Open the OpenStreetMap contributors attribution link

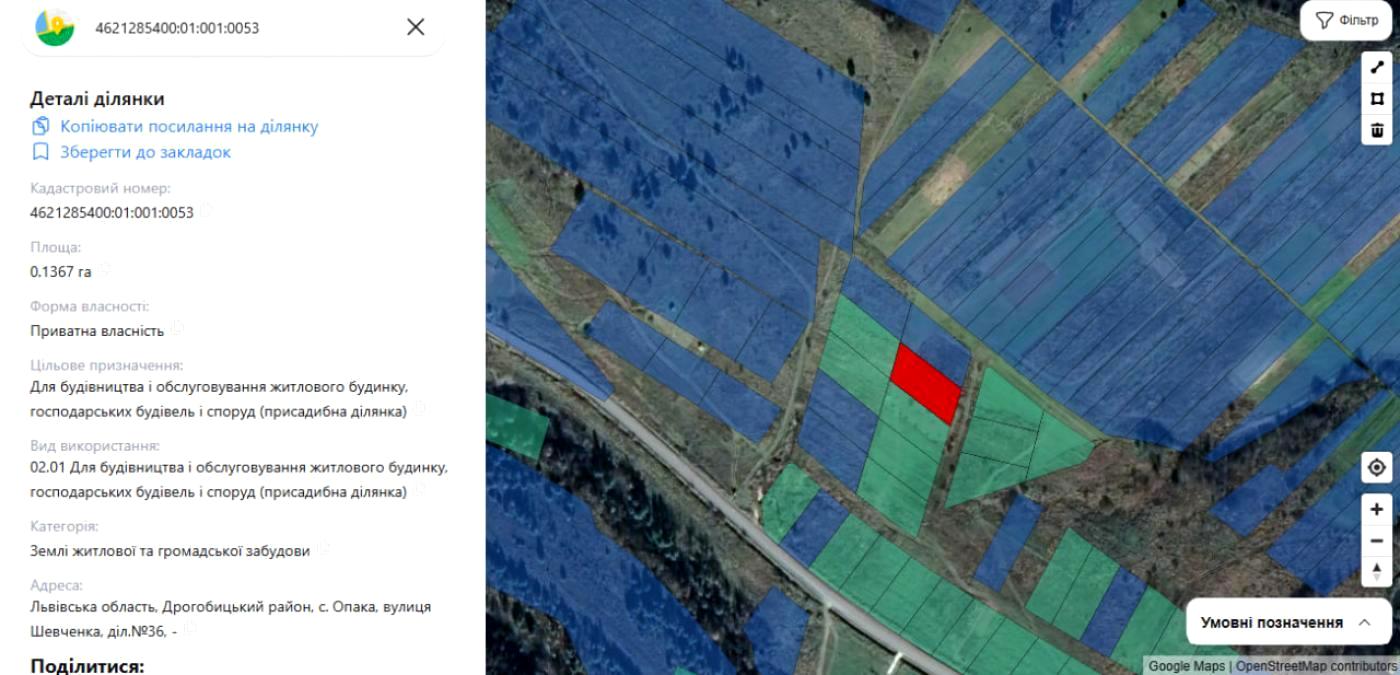1315,666
